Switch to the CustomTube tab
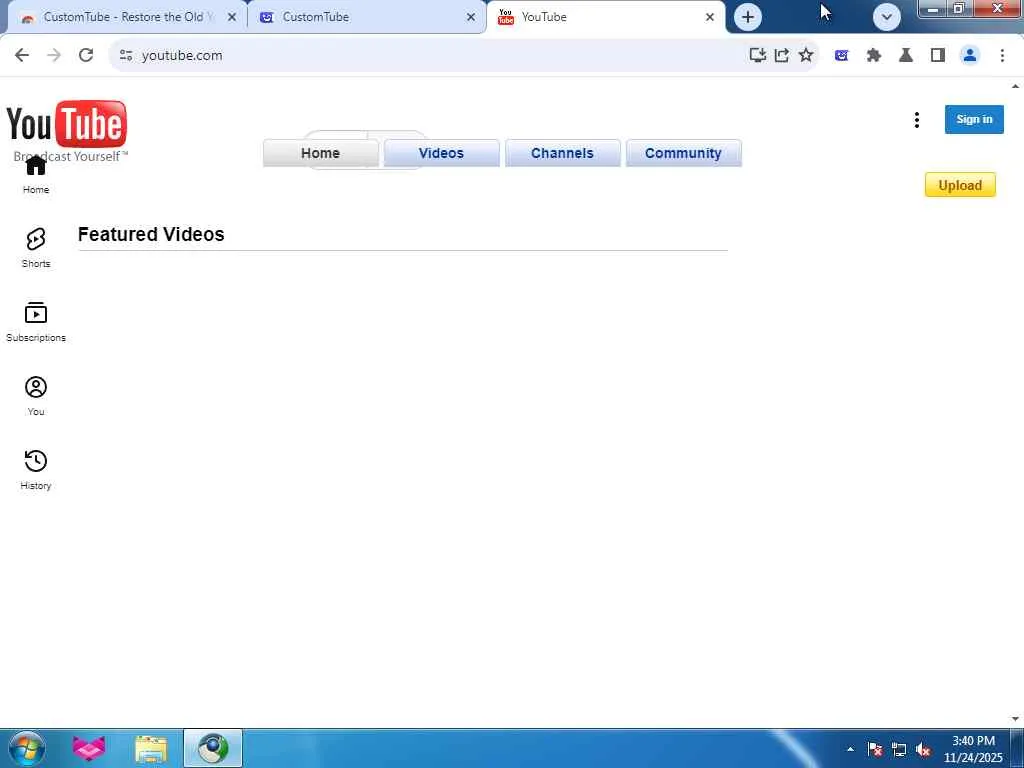The width and height of the screenshot is (1024, 768). click(367, 17)
